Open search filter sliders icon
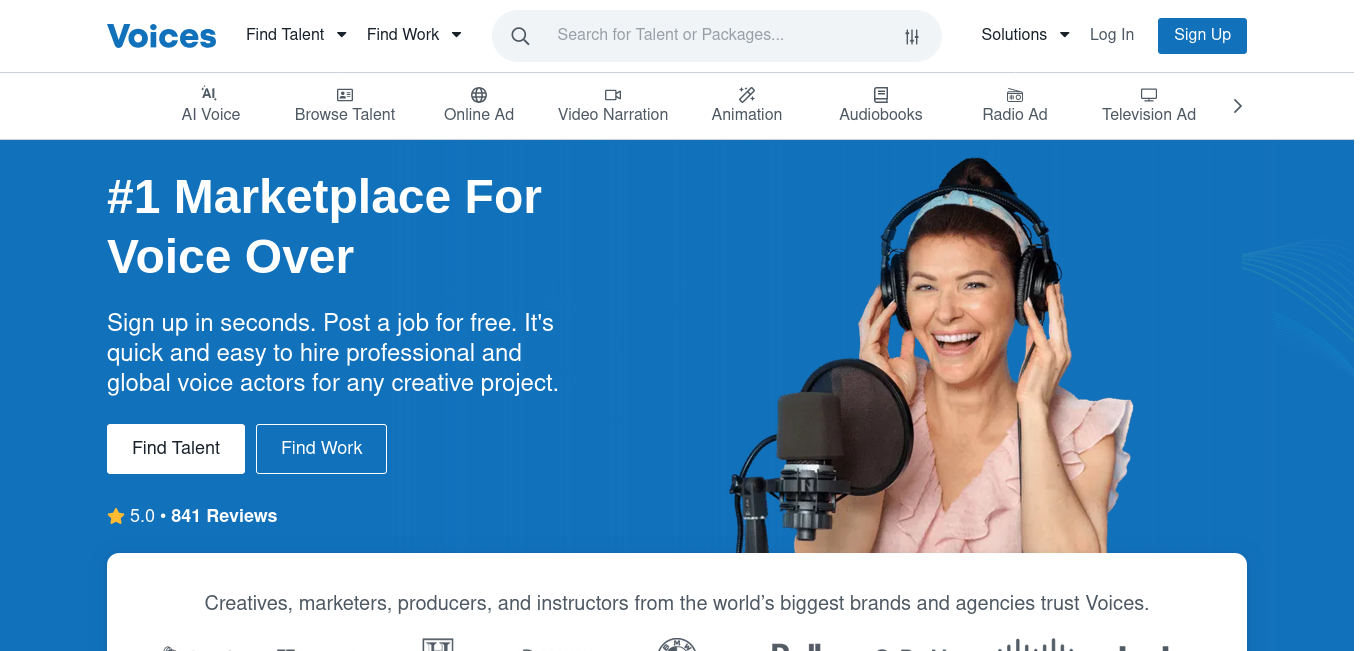1366x651 pixels. click(912, 36)
